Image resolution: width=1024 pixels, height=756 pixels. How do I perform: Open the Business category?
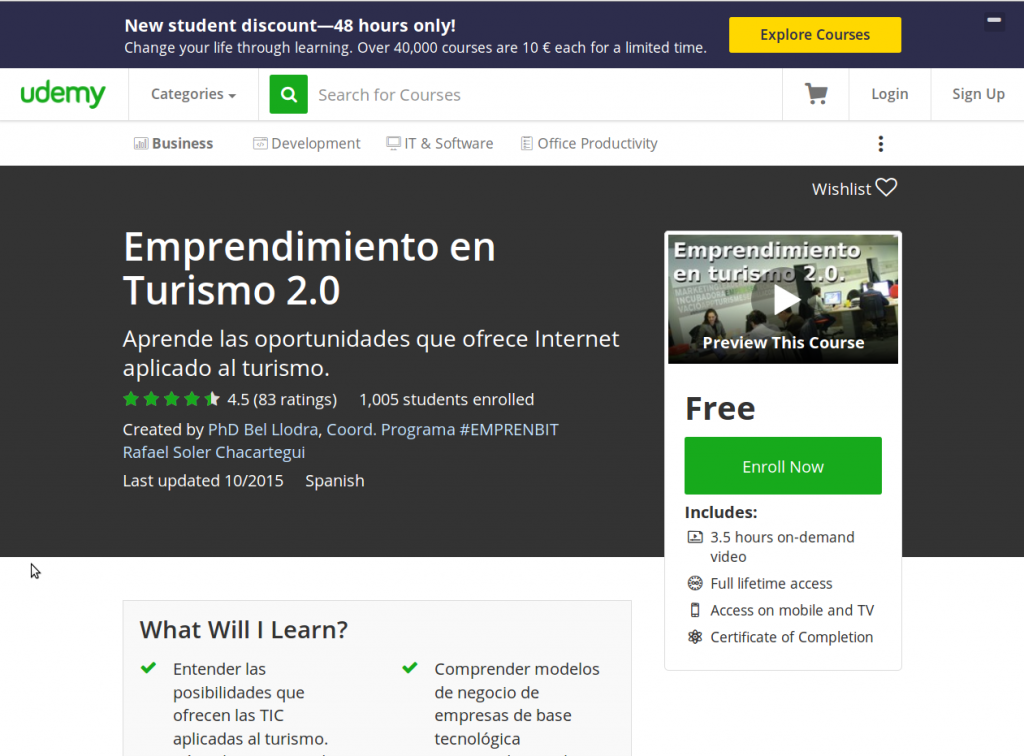(174, 144)
